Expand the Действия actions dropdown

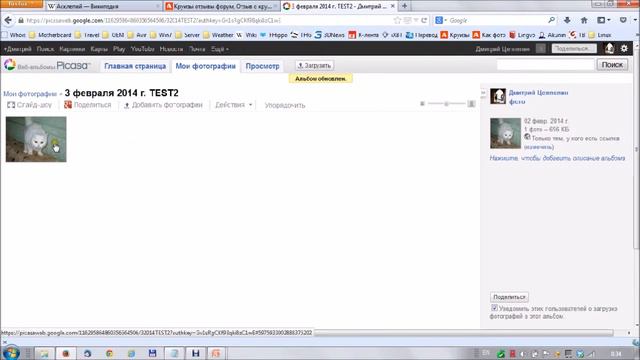[x=234, y=105]
